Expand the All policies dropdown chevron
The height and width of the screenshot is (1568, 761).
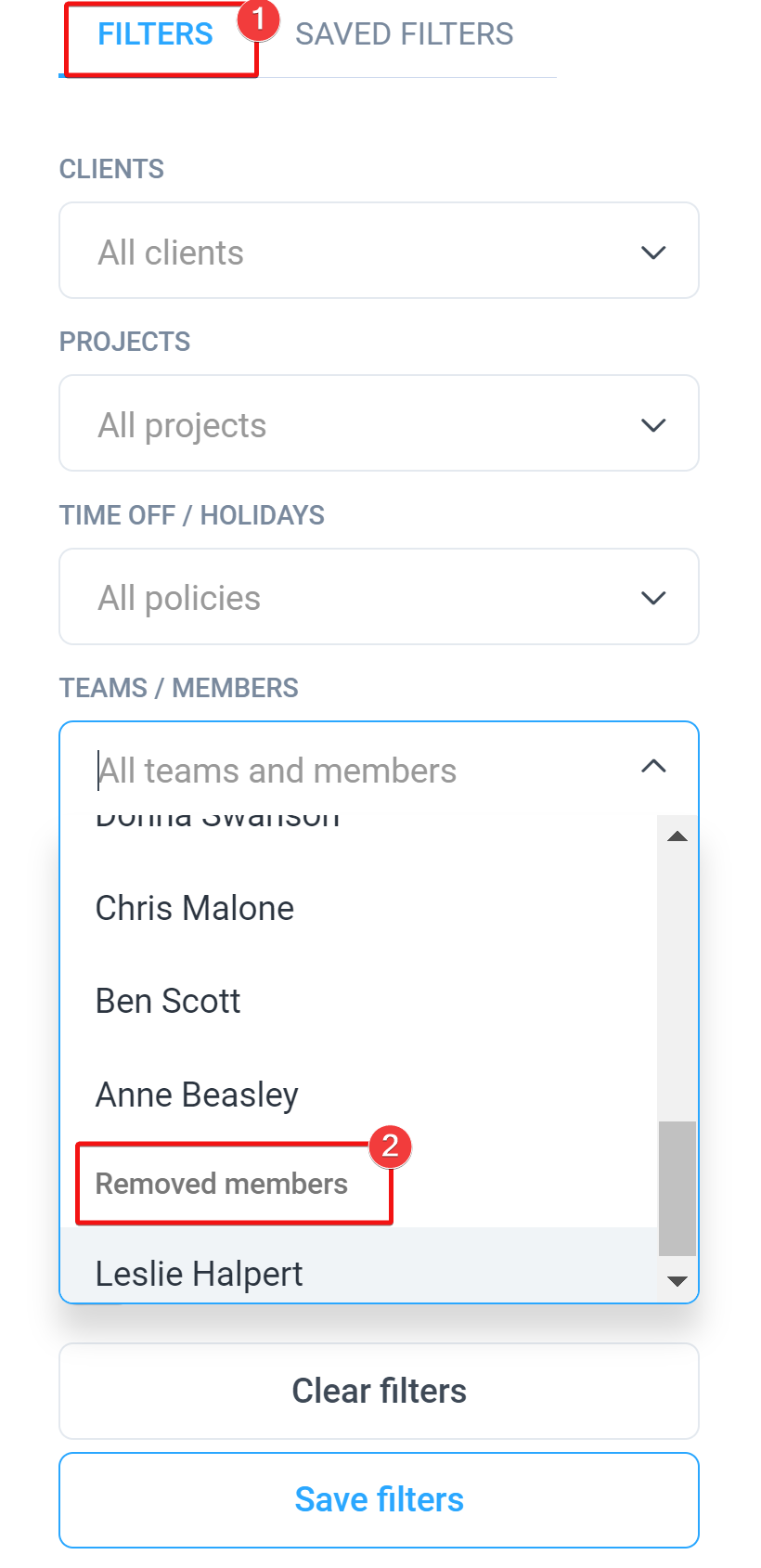click(x=653, y=598)
